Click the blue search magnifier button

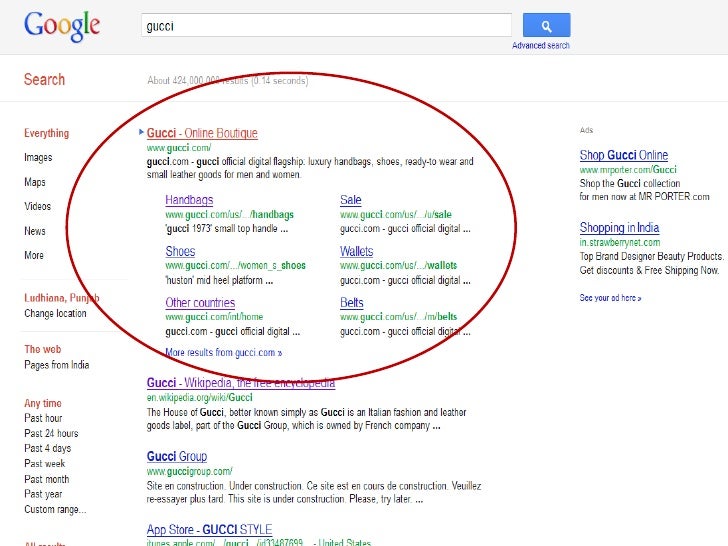(x=546, y=25)
